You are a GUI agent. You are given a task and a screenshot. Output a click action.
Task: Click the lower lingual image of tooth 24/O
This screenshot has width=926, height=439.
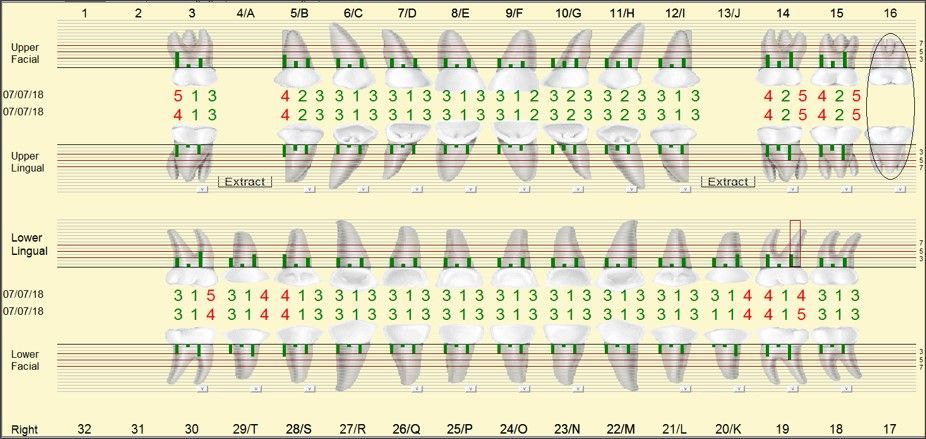[513, 258]
